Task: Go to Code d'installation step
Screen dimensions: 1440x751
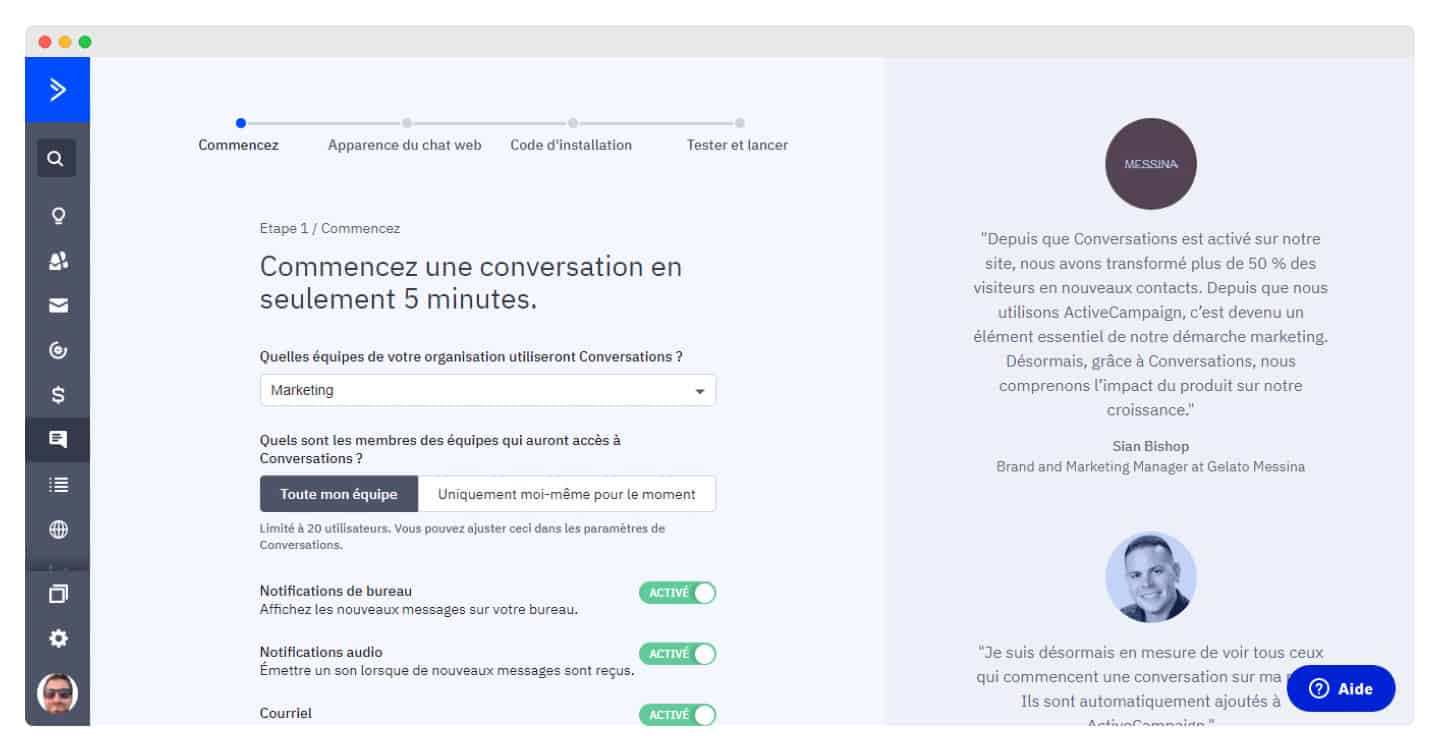Action: [571, 145]
